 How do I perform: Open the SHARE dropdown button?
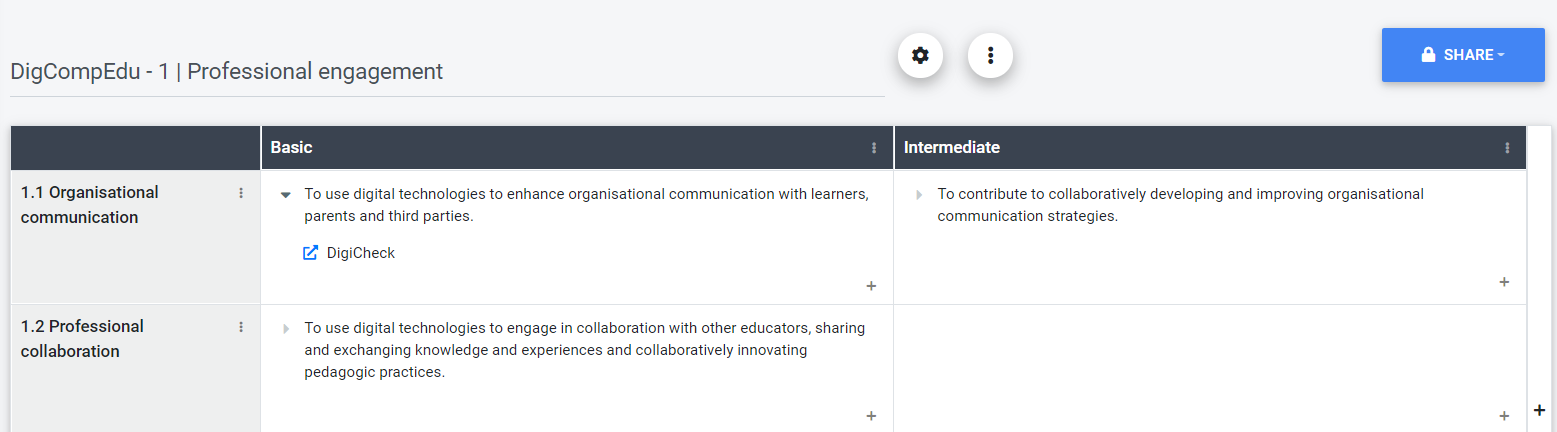(1463, 55)
